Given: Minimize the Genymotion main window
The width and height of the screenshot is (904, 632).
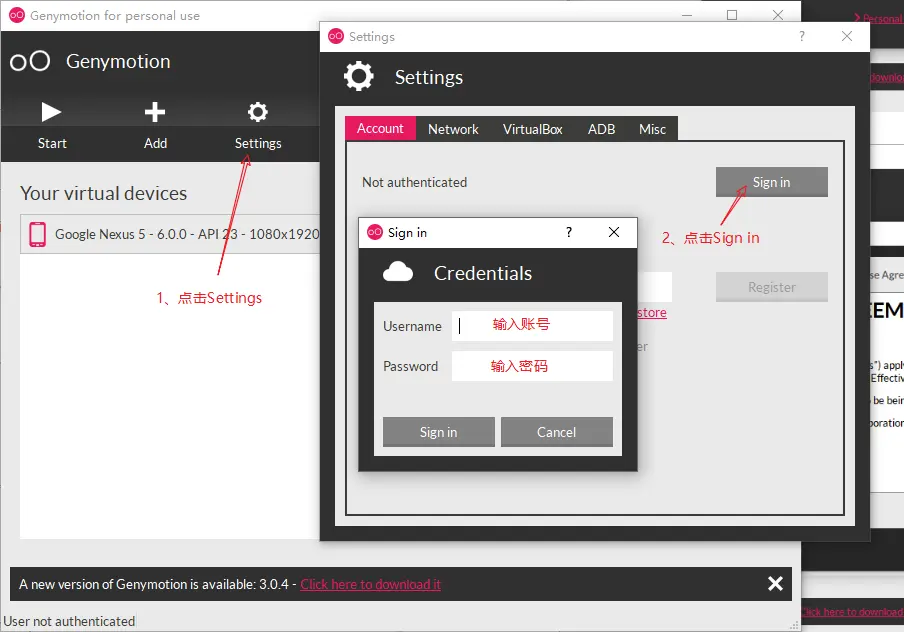Looking at the screenshot, I should click(687, 16).
